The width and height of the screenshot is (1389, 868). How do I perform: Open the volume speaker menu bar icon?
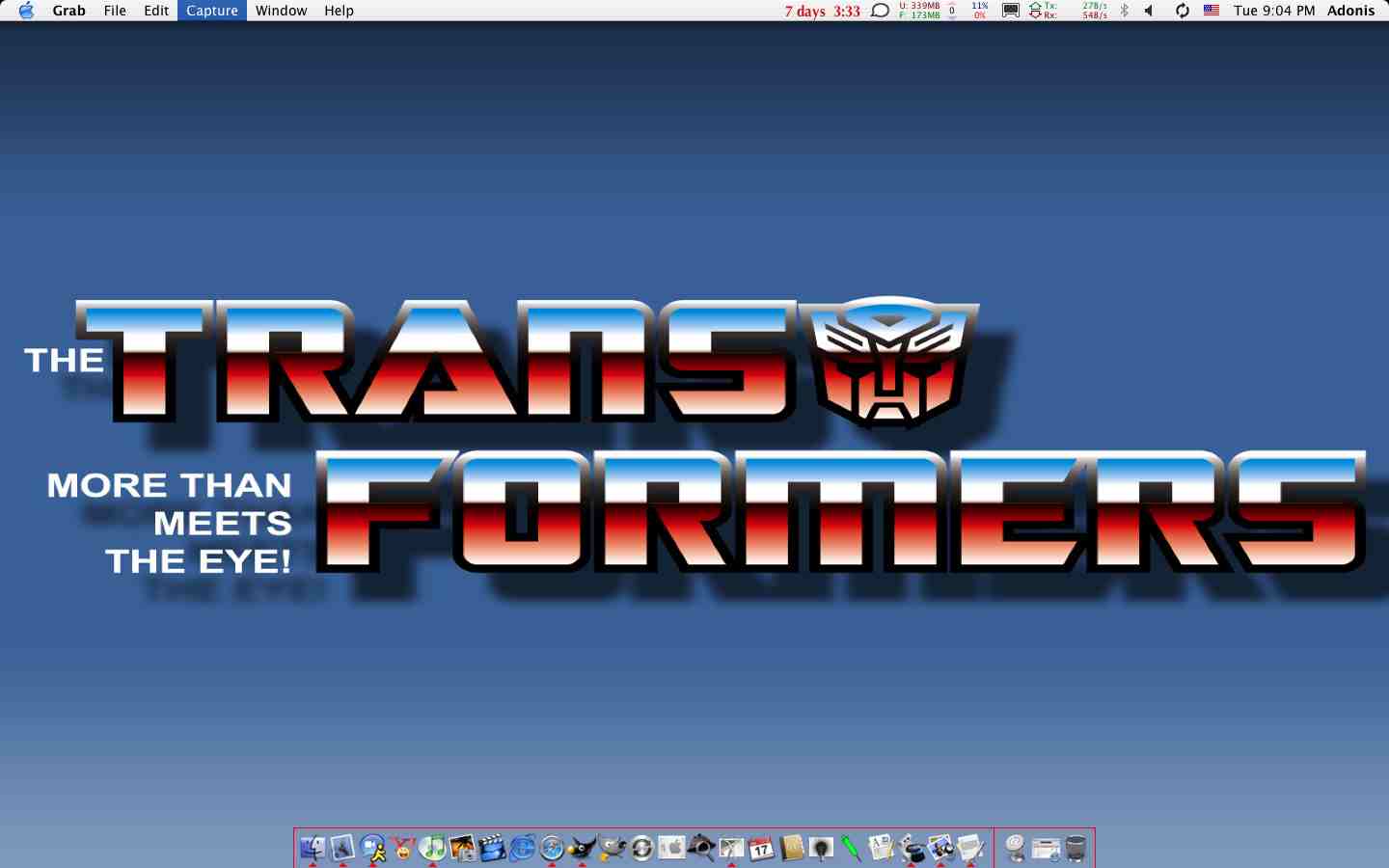pos(1149,11)
